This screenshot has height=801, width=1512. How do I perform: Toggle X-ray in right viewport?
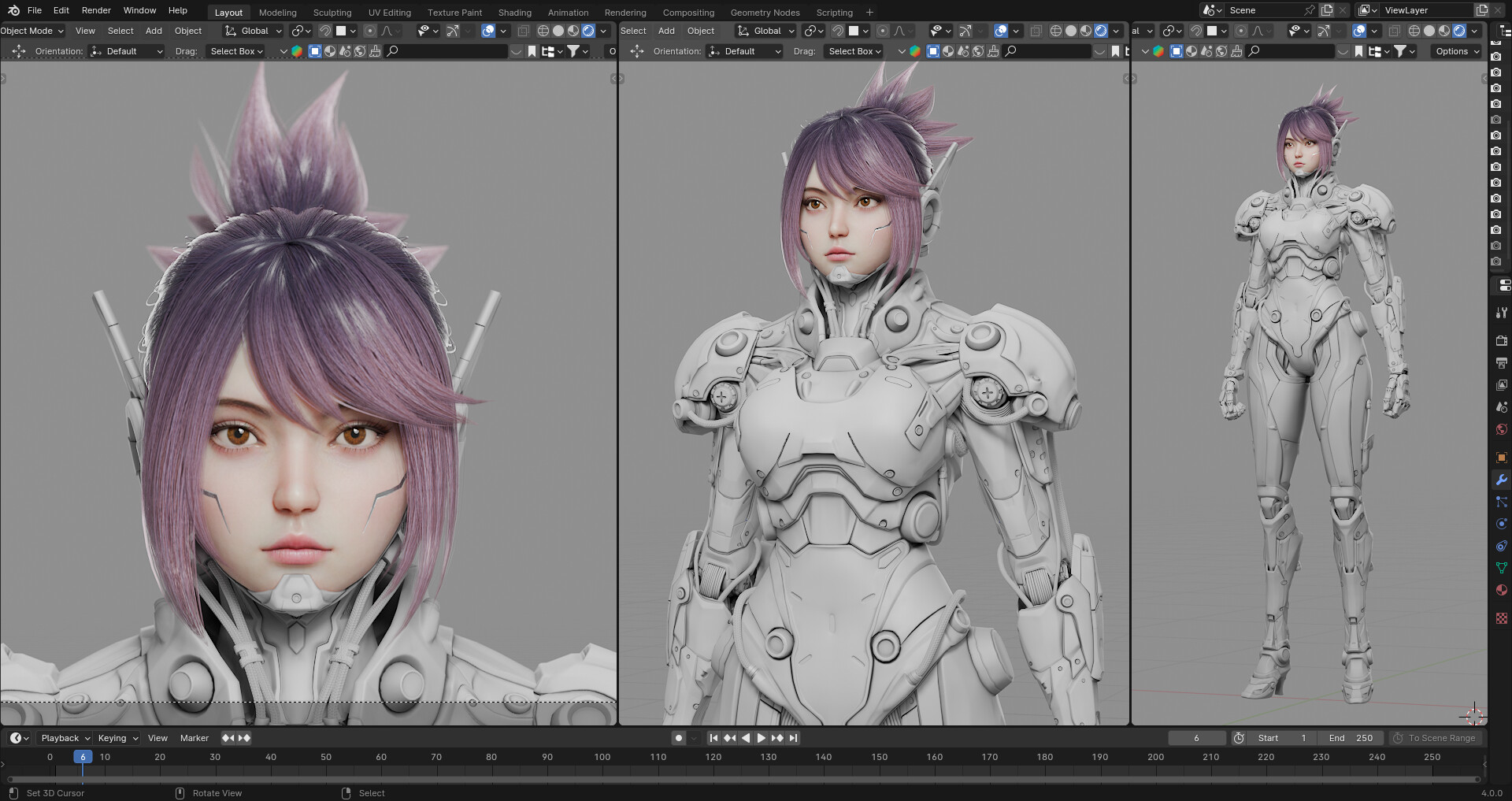tap(1394, 31)
